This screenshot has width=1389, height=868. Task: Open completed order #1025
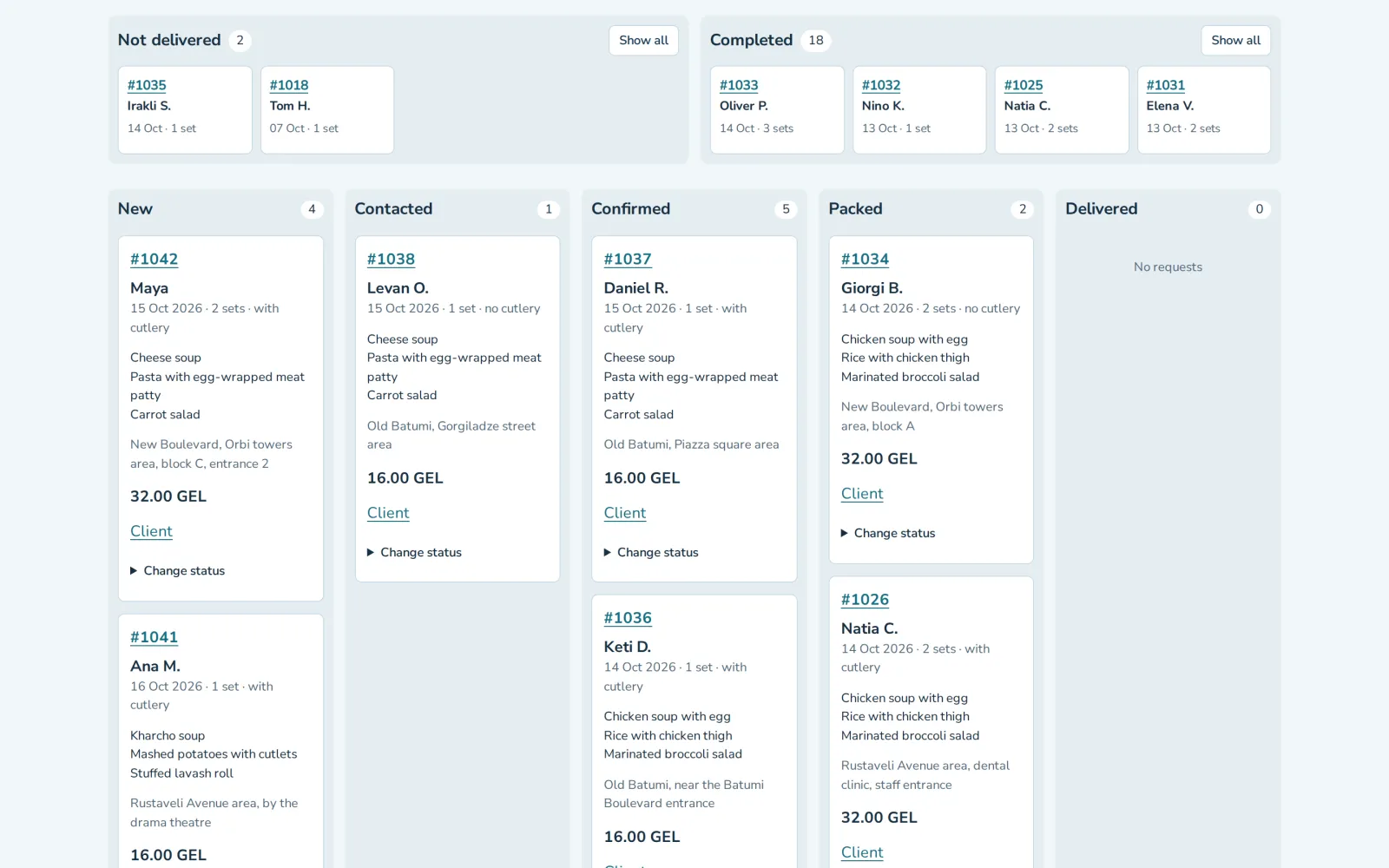1024,85
